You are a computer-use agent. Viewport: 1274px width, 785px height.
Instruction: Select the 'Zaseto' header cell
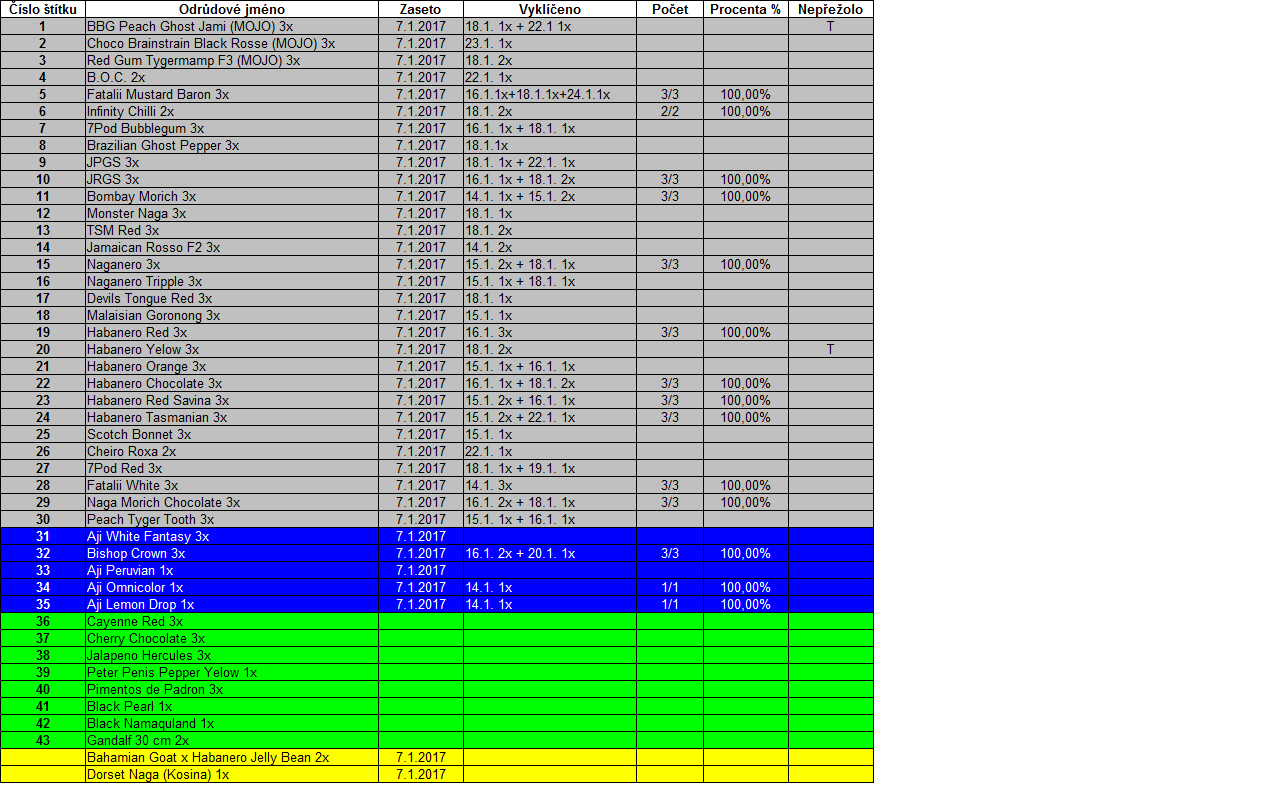click(420, 9)
